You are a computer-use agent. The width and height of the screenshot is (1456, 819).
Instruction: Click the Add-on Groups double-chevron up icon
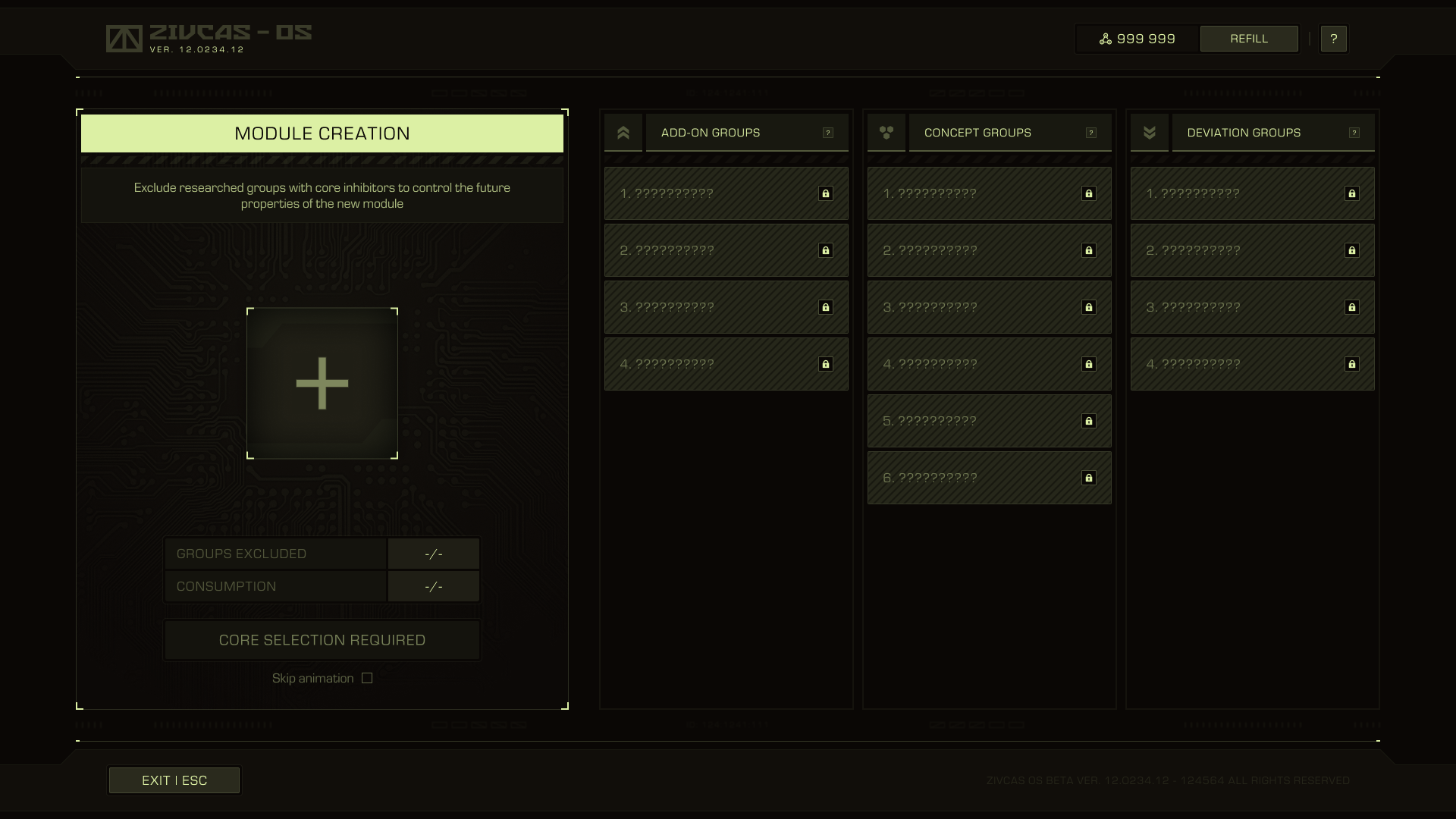click(x=623, y=133)
